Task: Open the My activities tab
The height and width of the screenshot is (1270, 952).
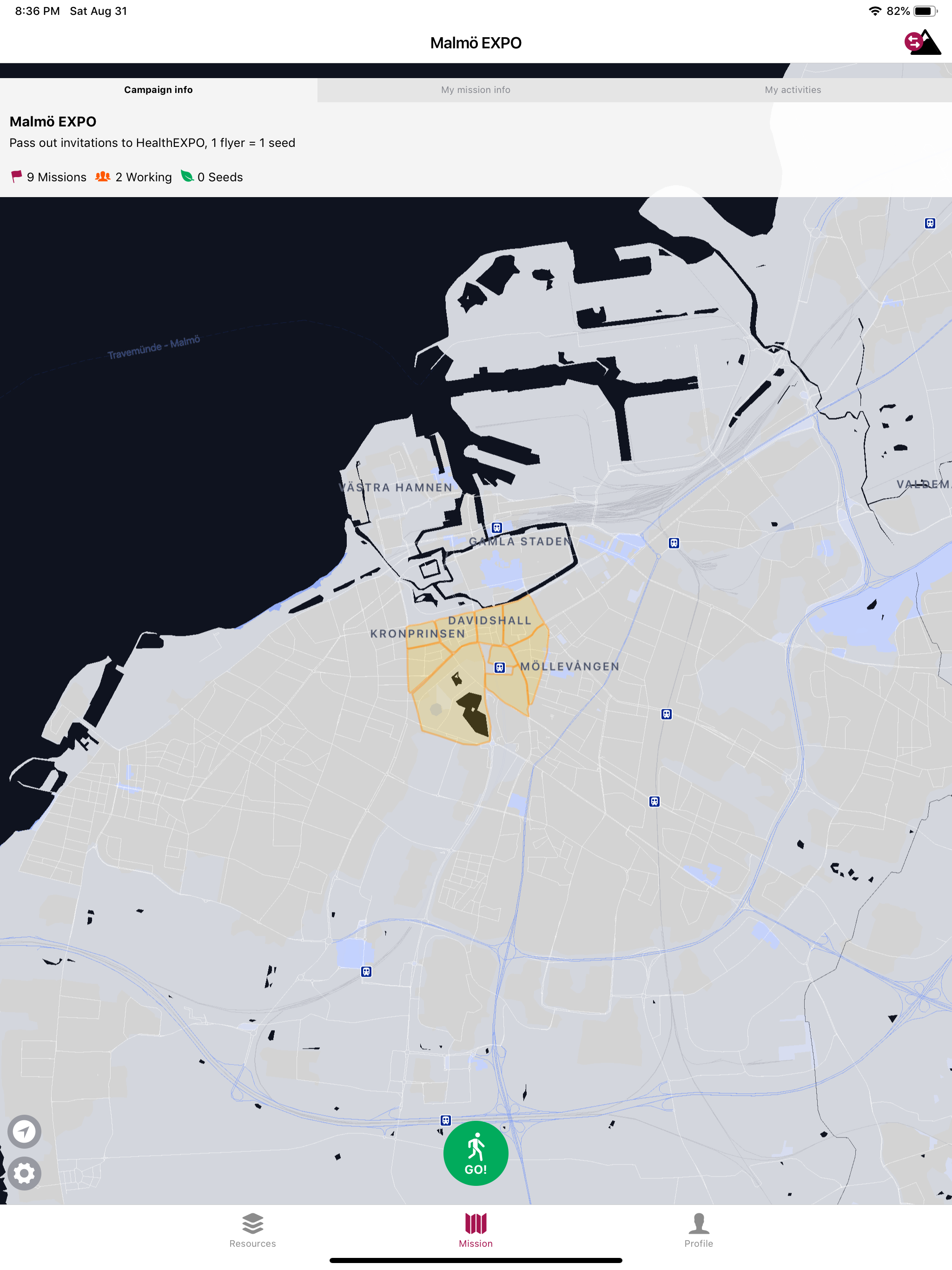Action: pos(793,90)
